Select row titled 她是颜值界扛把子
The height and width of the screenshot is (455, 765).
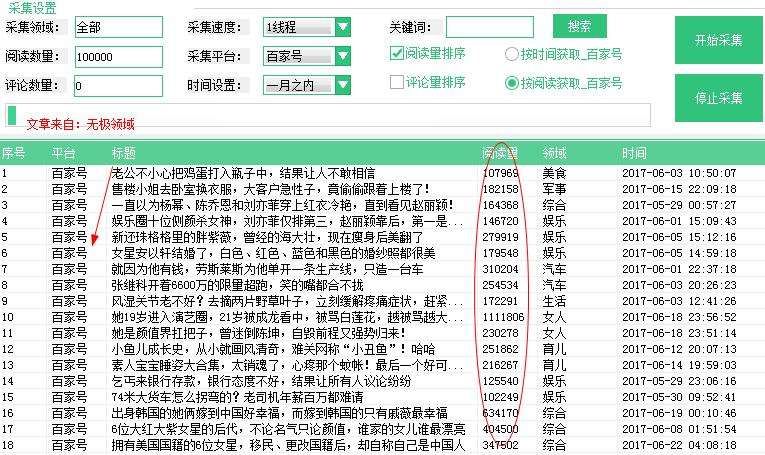(382, 333)
